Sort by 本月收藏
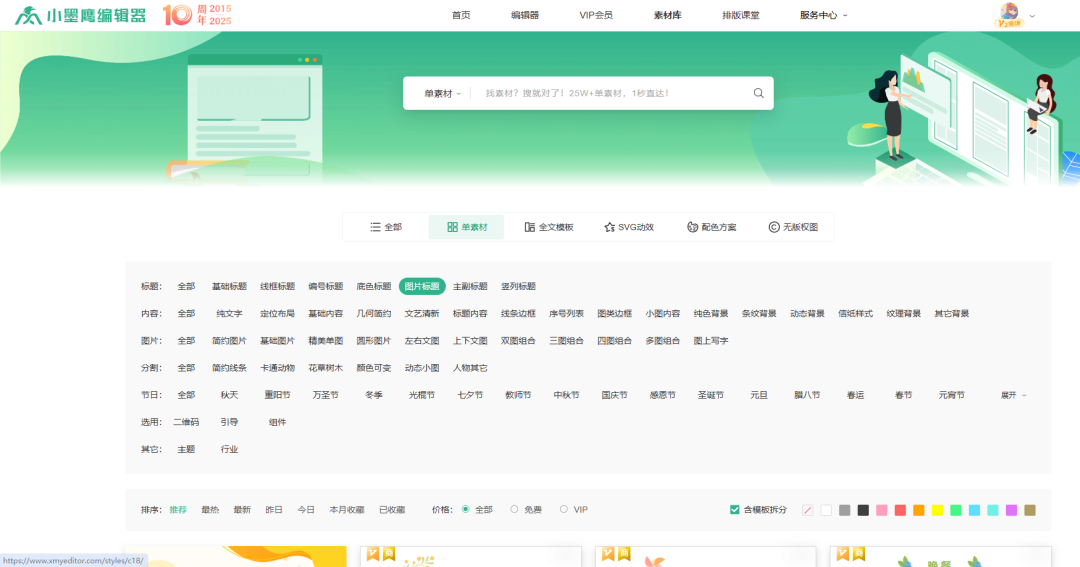 click(346, 510)
